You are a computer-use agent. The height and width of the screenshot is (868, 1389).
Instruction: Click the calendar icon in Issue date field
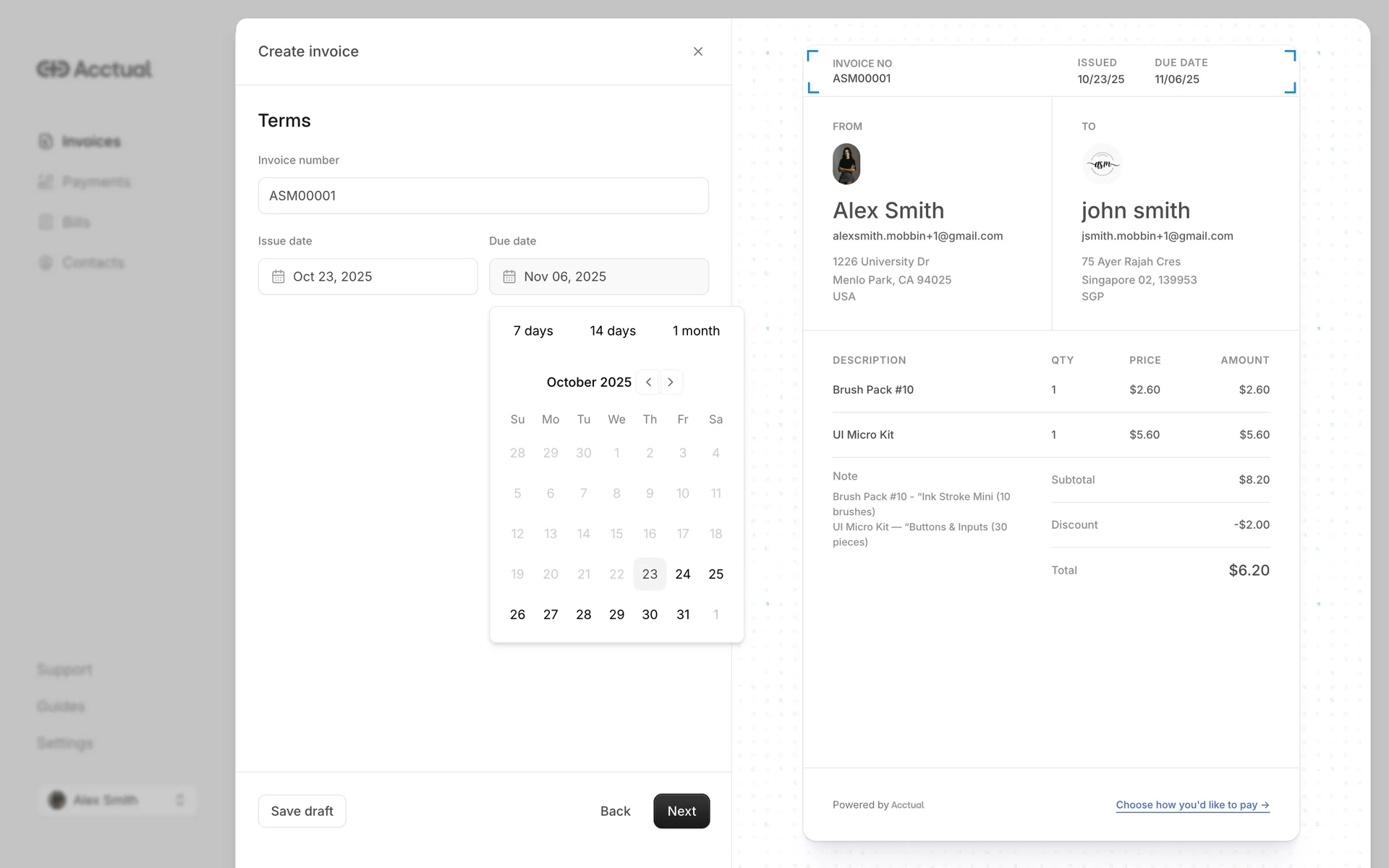coord(279,276)
